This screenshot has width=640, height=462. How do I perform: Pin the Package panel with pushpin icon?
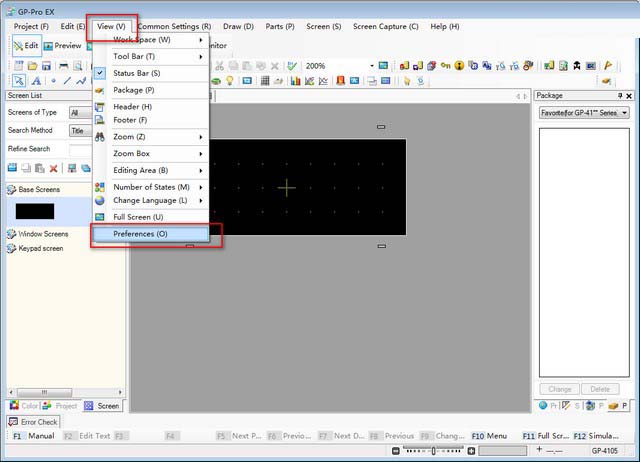pos(620,96)
